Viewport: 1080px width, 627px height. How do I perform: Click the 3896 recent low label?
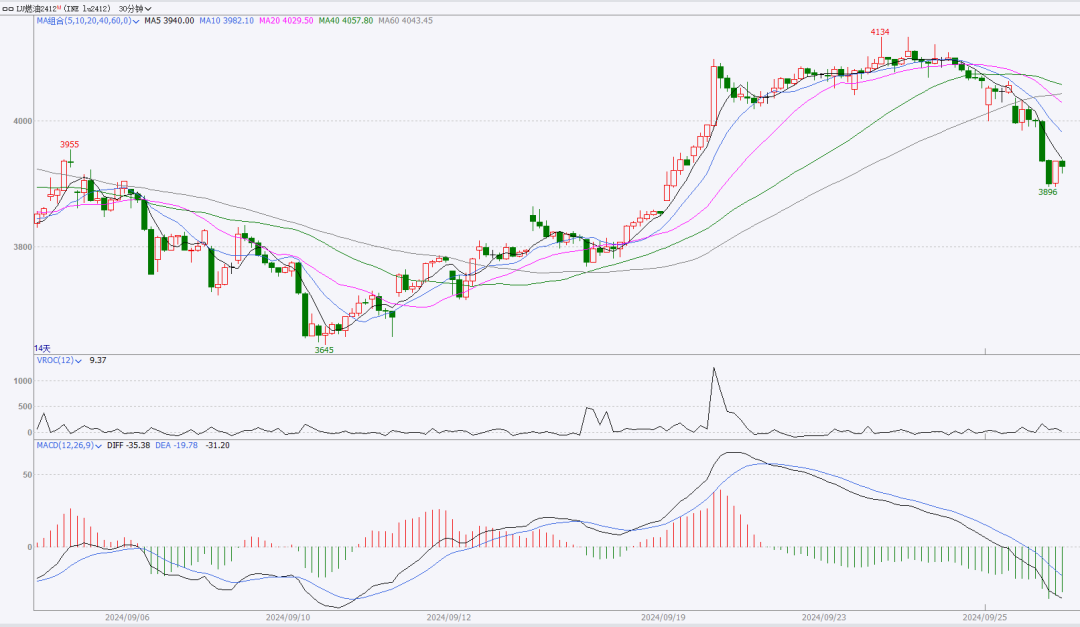[1048, 192]
